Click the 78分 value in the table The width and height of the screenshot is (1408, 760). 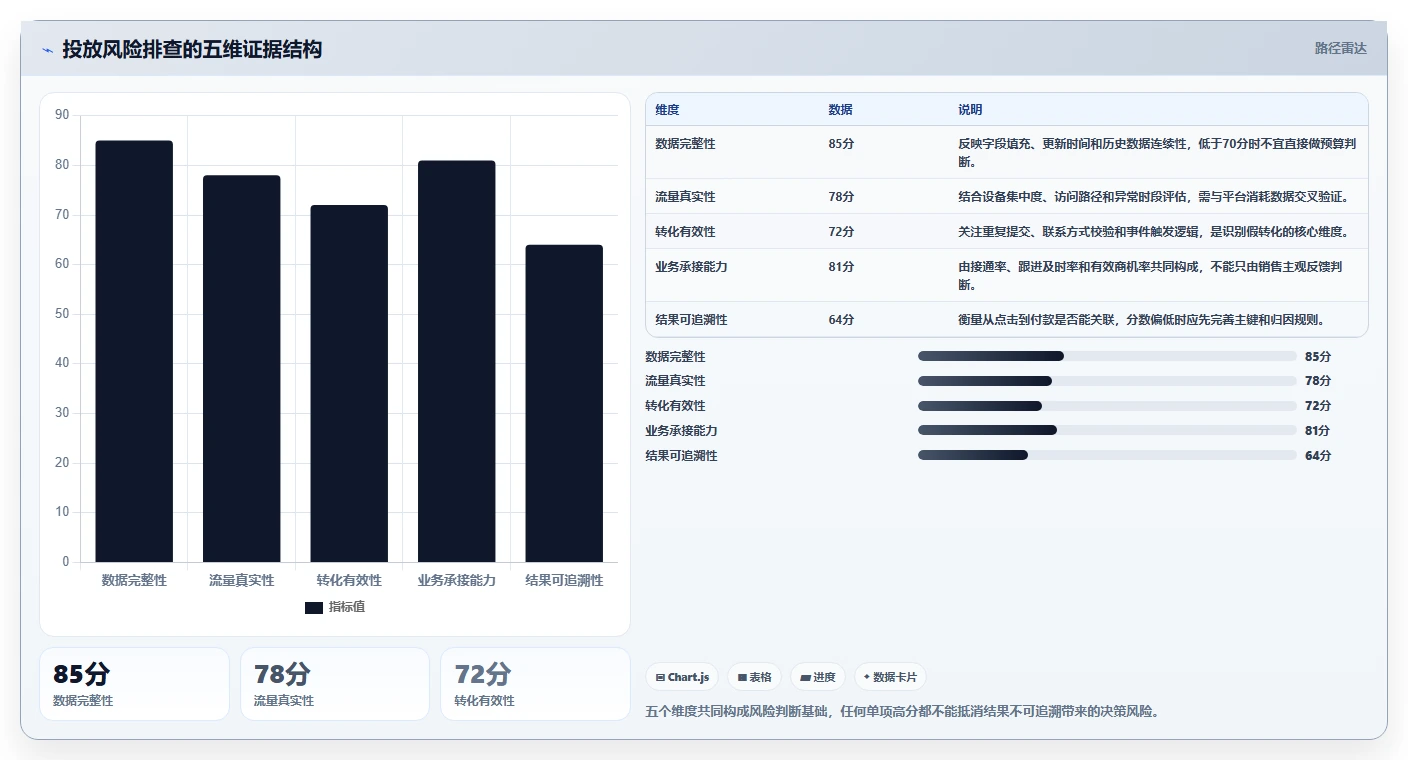(x=841, y=197)
